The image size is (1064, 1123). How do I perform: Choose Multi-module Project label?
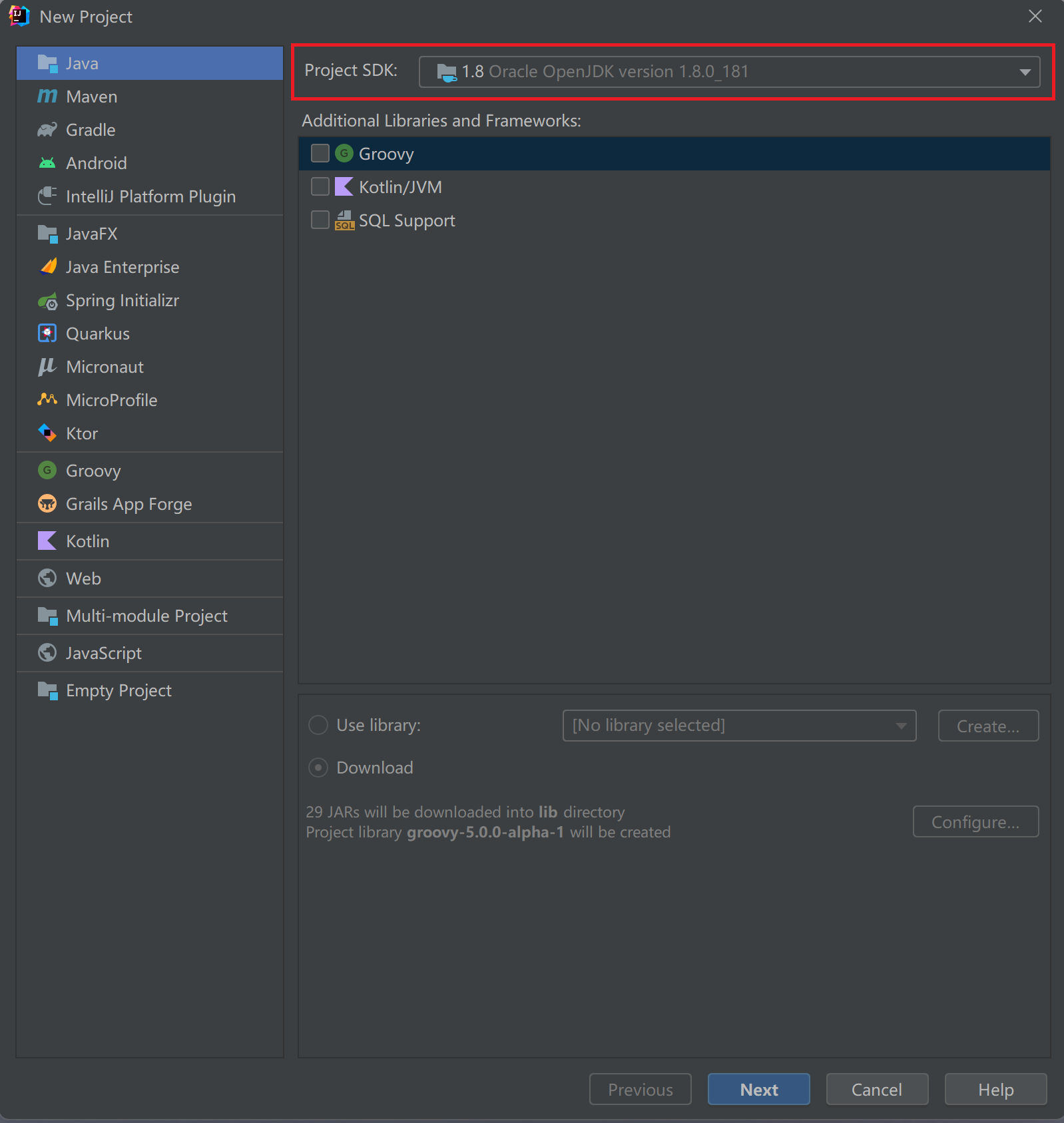[147, 616]
